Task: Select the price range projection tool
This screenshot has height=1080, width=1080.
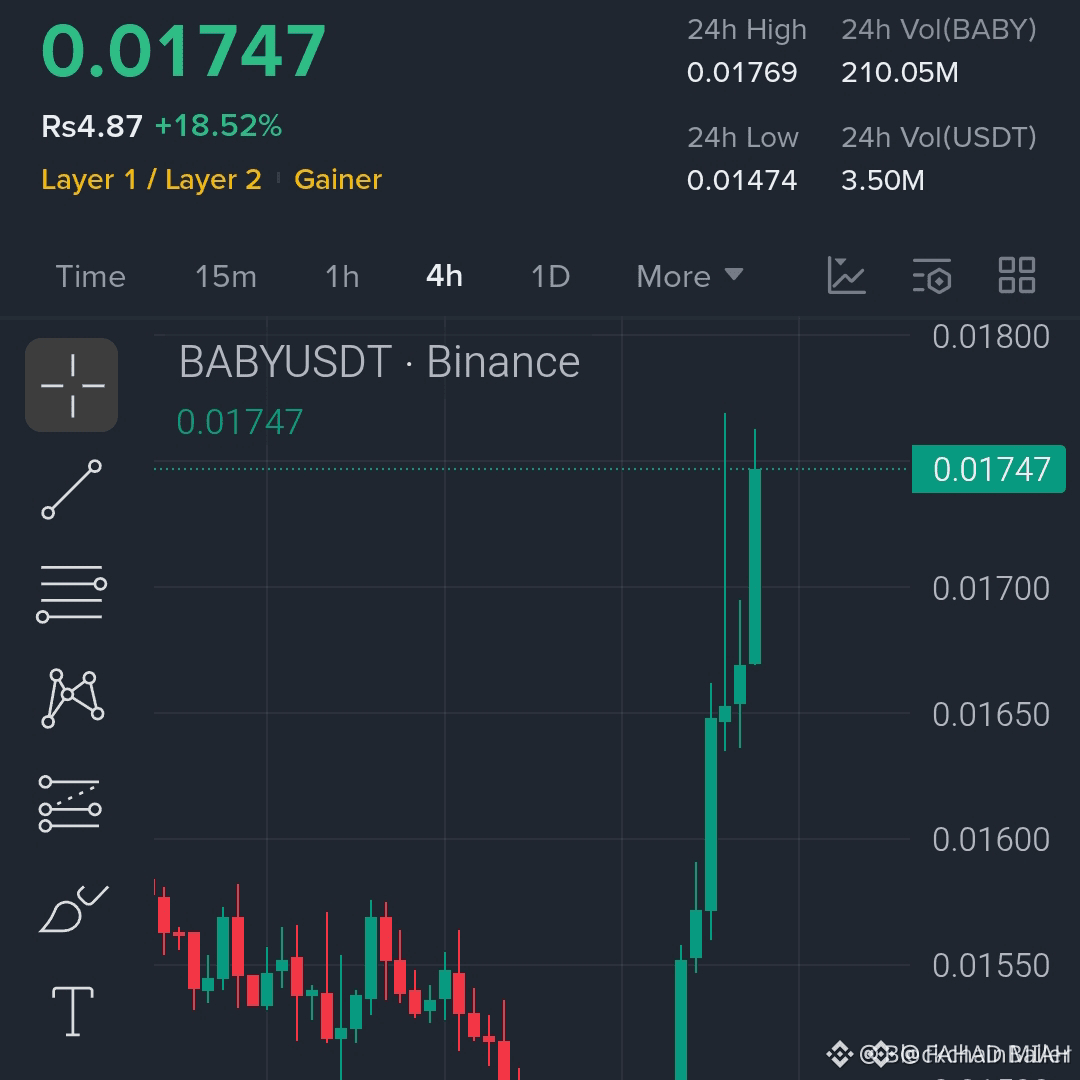Action: pyautogui.click(x=70, y=804)
